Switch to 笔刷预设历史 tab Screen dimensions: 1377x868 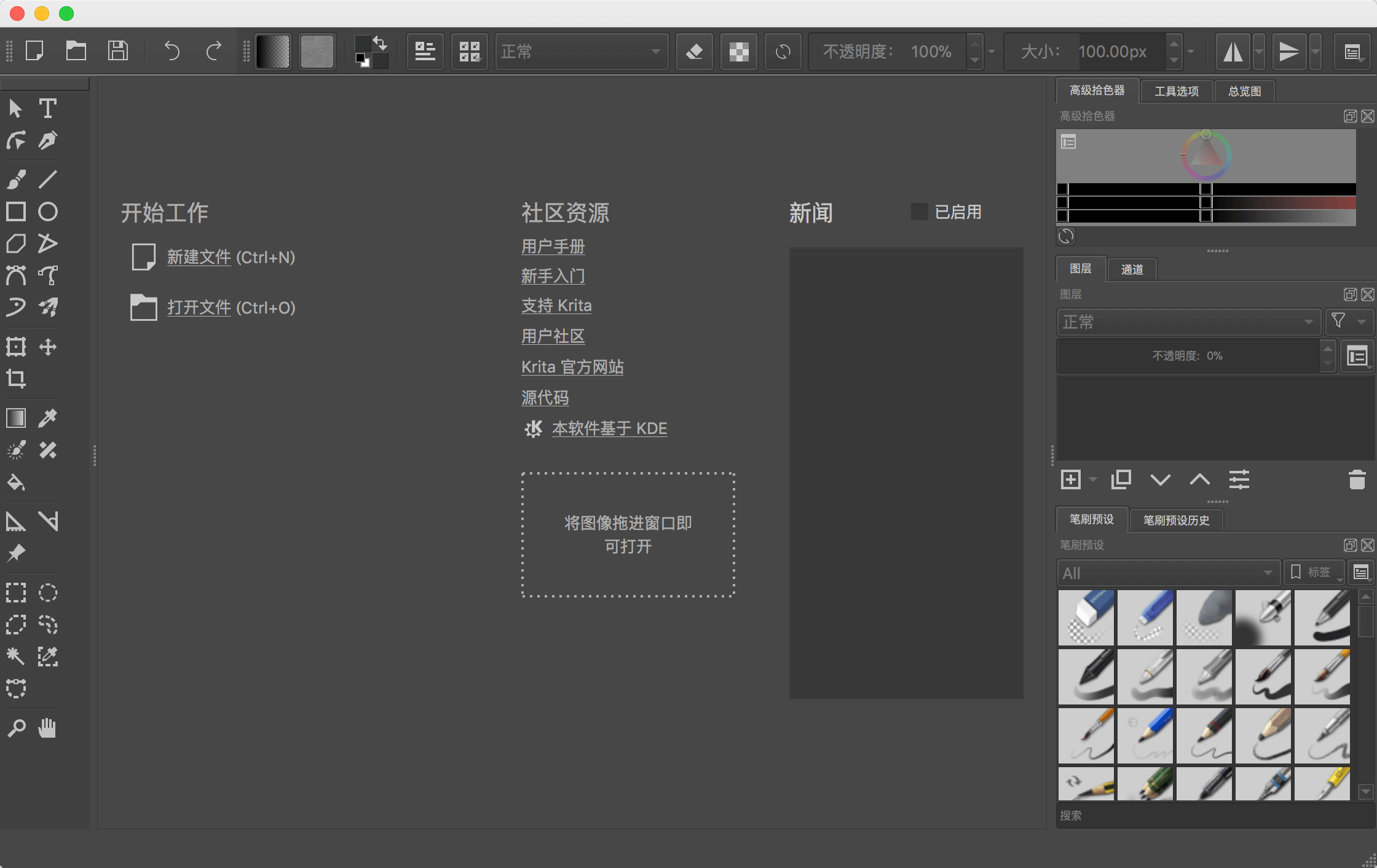click(1176, 520)
